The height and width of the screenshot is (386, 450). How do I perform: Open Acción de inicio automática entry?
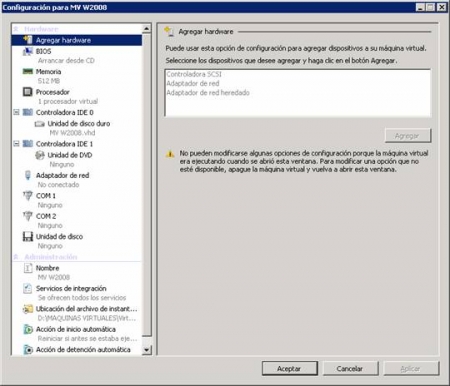[x=76, y=329]
